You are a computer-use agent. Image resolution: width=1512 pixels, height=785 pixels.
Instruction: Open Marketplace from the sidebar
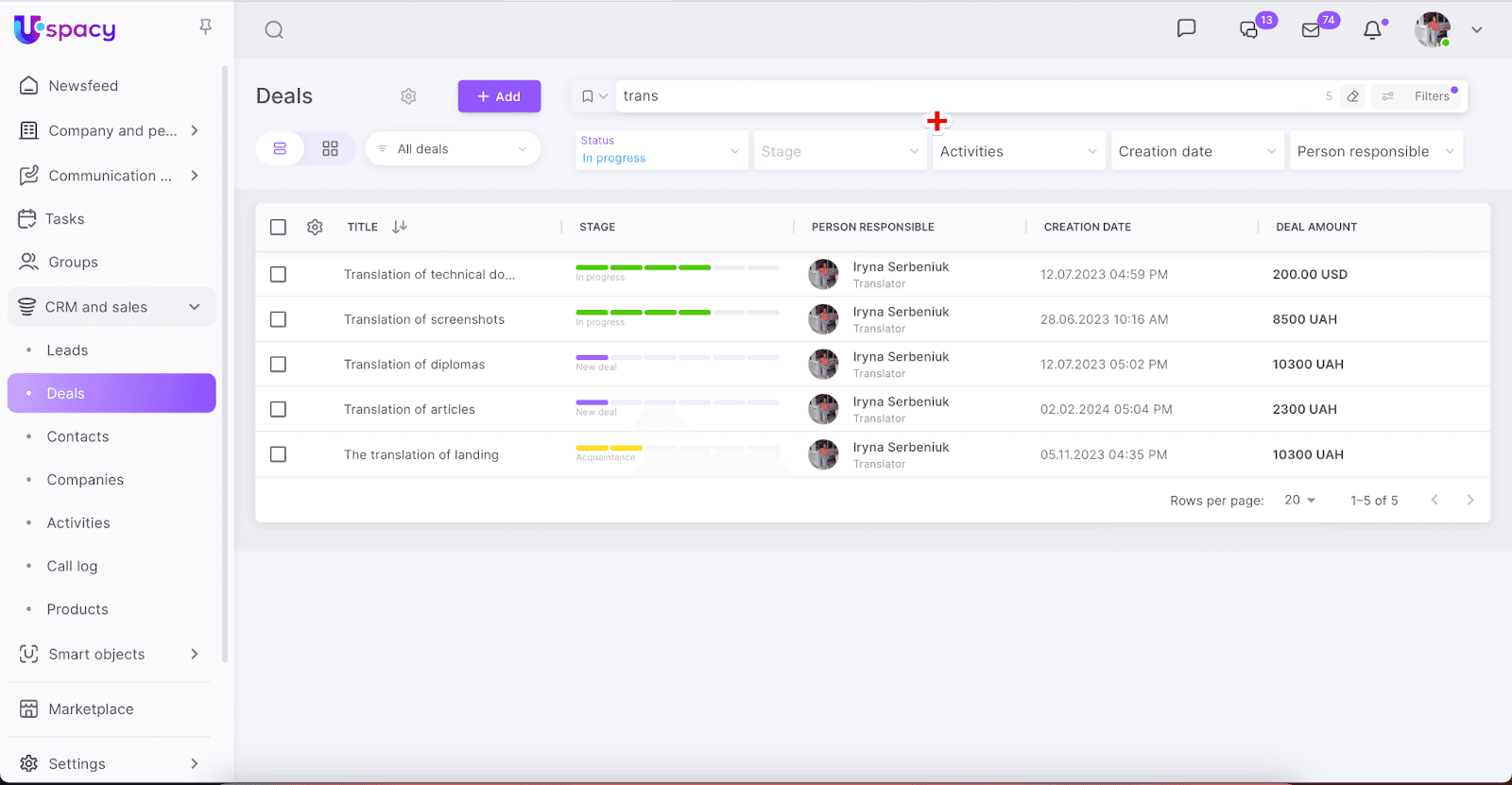[x=91, y=709]
